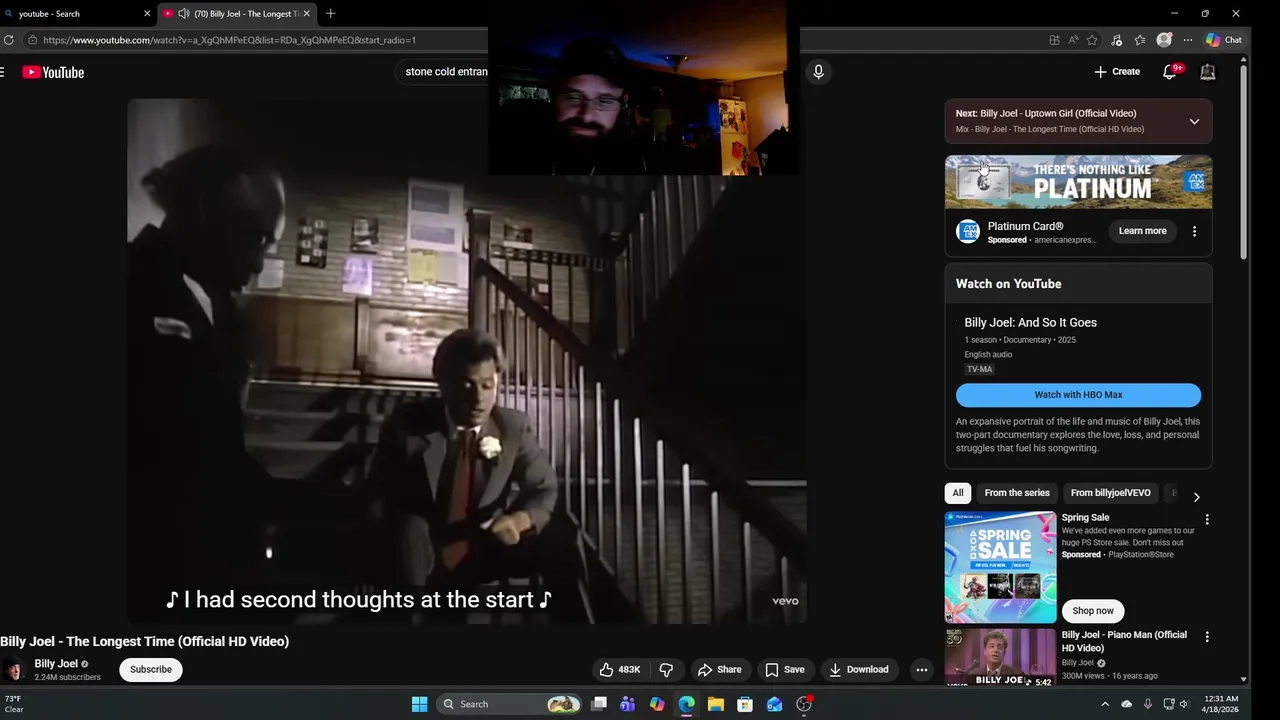The width and height of the screenshot is (1280, 720).
Task: Open Outlook from the taskbar
Action: coord(775,704)
